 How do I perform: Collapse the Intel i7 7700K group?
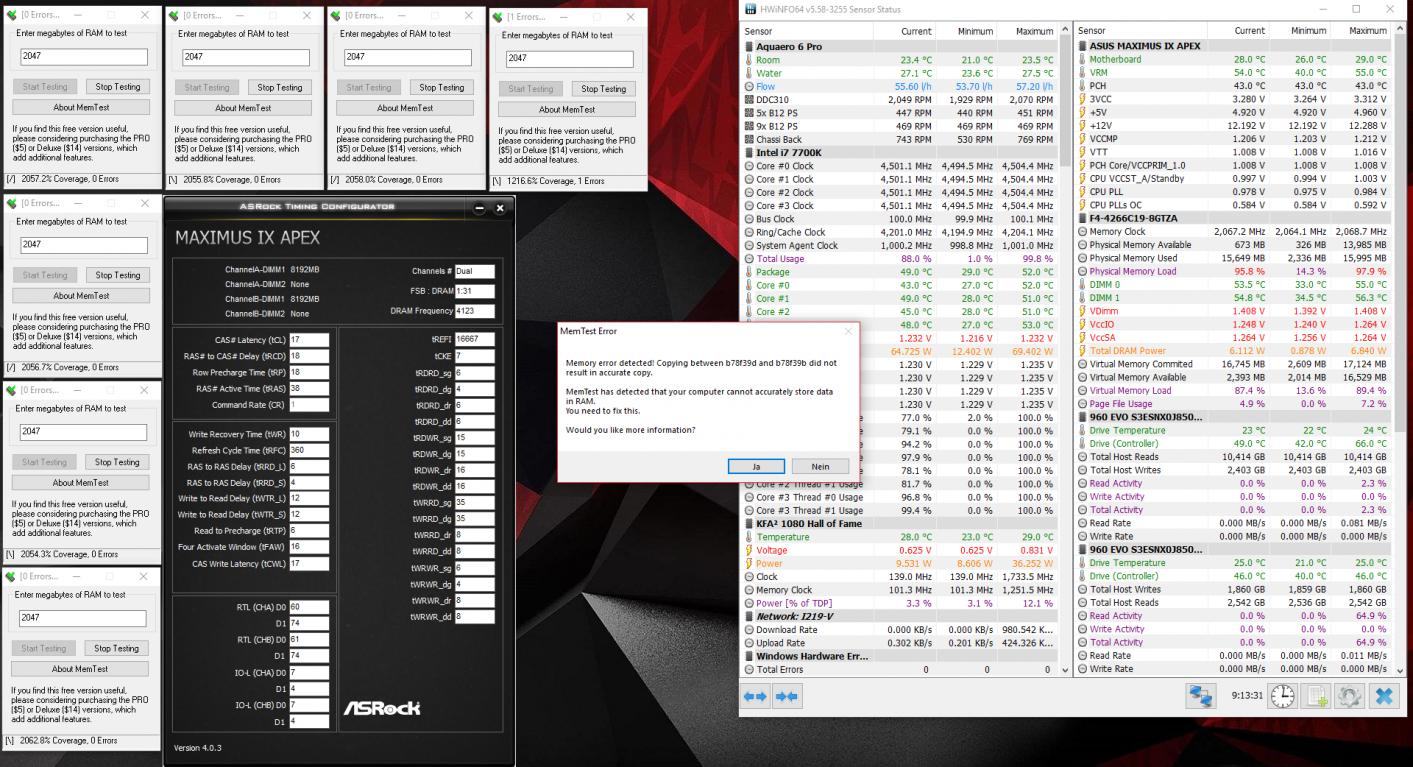click(x=748, y=153)
